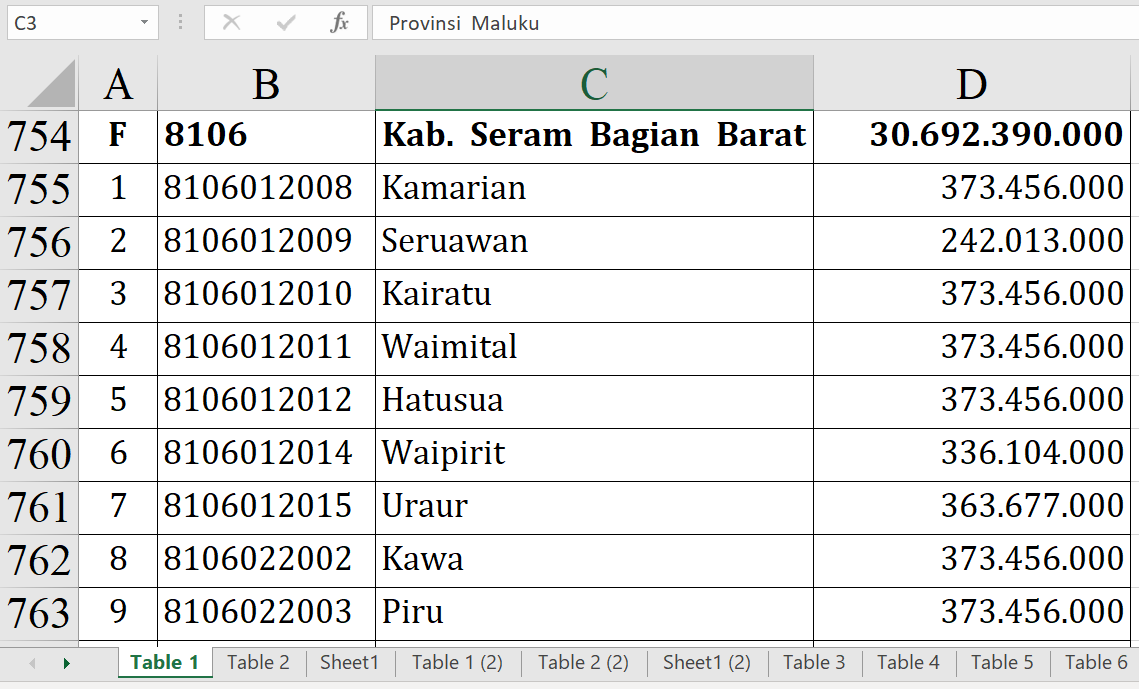Select cell containing Kab. Seram Bagian Barat
The height and width of the screenshot is (689, 1139).
pos(594,136)
